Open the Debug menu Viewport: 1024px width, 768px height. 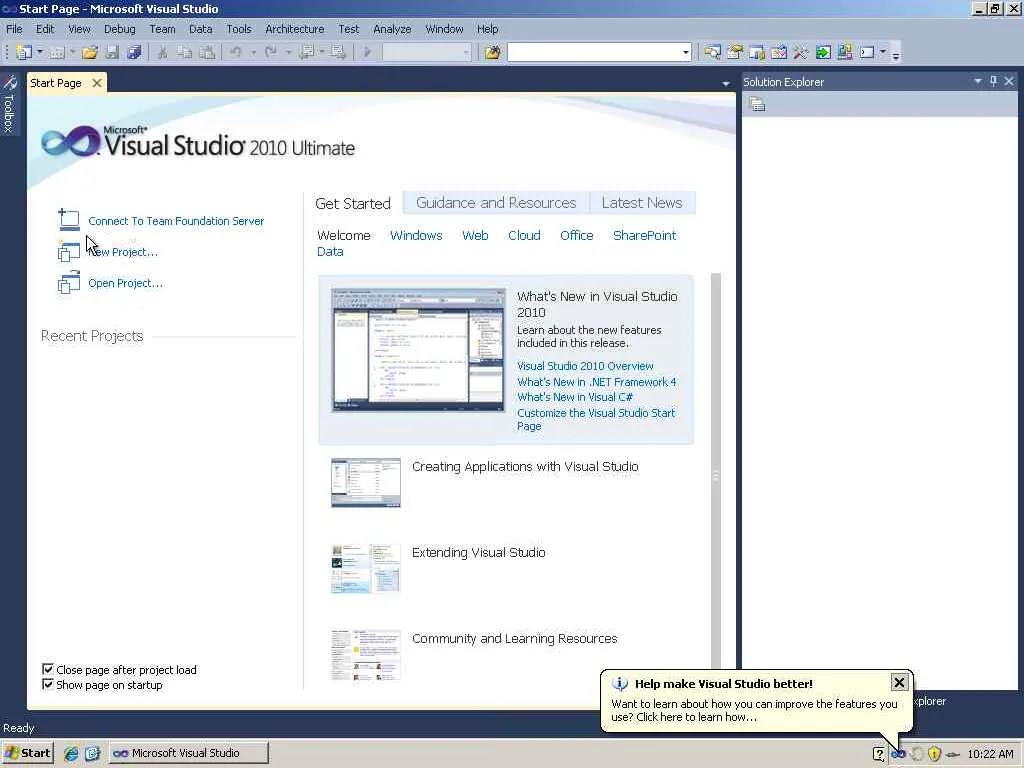pyautogui.click(x=120, y=29)
